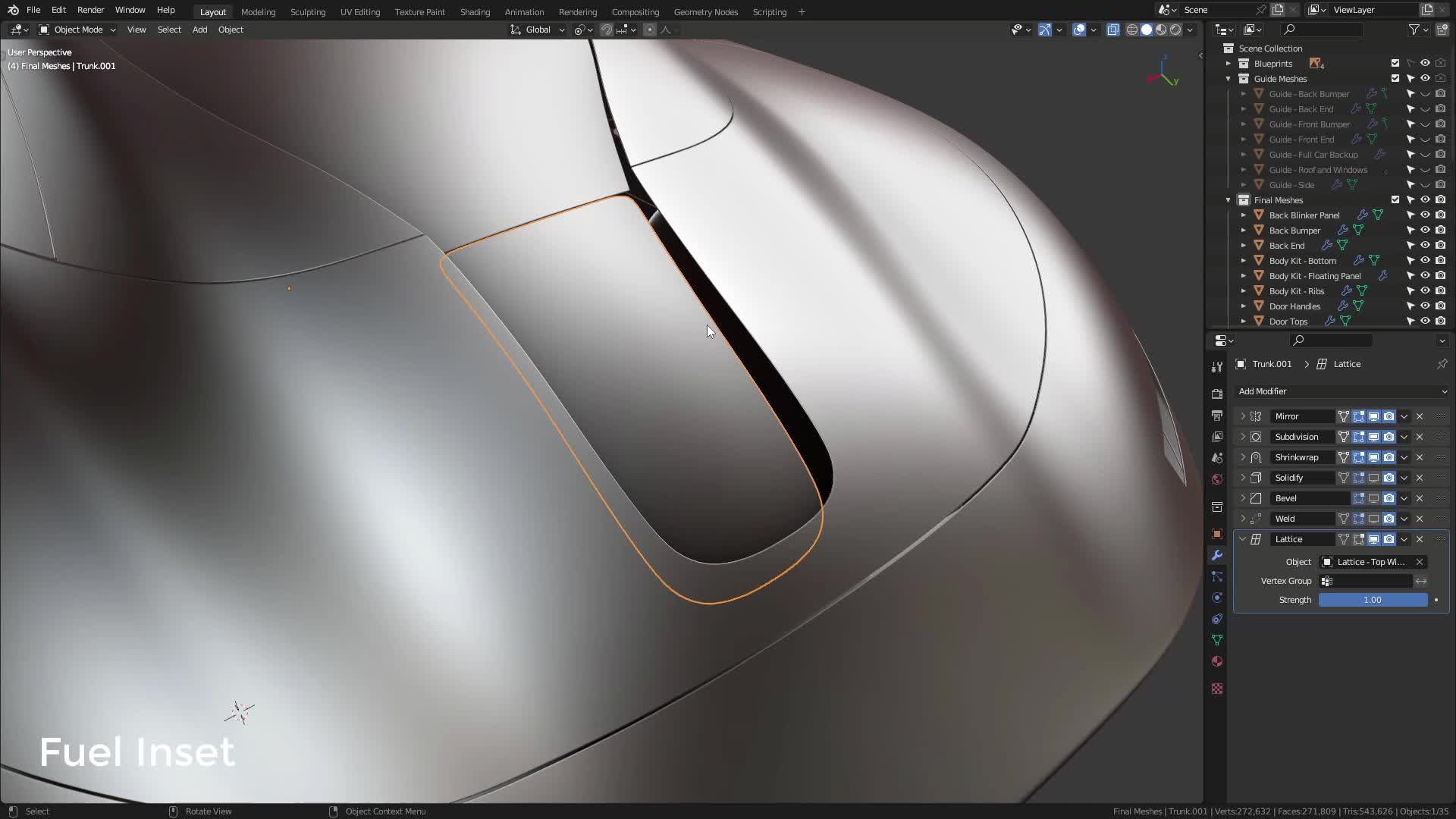
Task: Open the Object properties tab
Action: (1217, 534)
